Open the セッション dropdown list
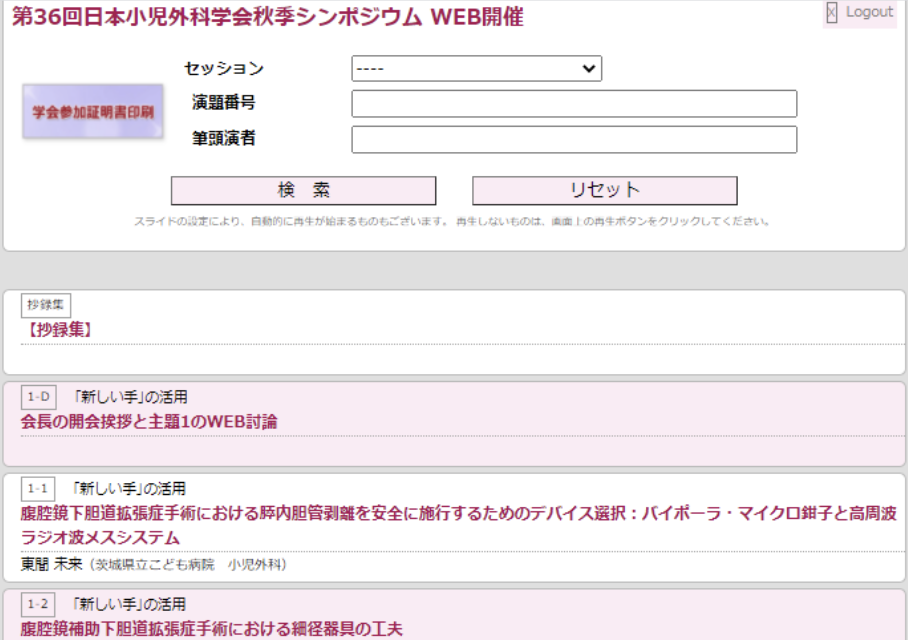The height and width of the screenshot is (640, 908). [476, 69]
